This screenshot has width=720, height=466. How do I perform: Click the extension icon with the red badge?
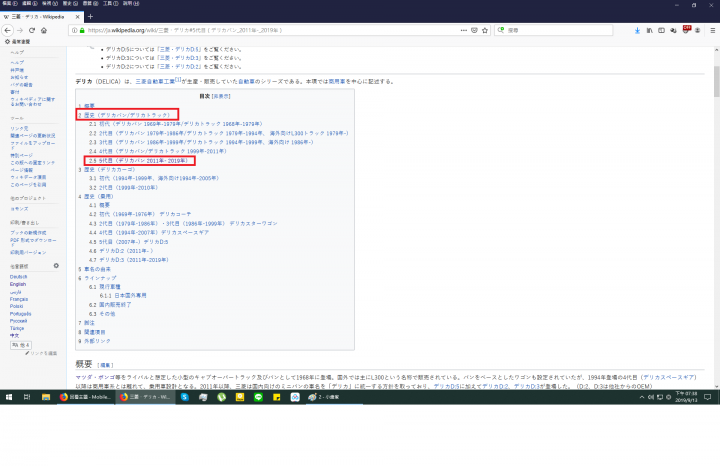tap(686, 30)
